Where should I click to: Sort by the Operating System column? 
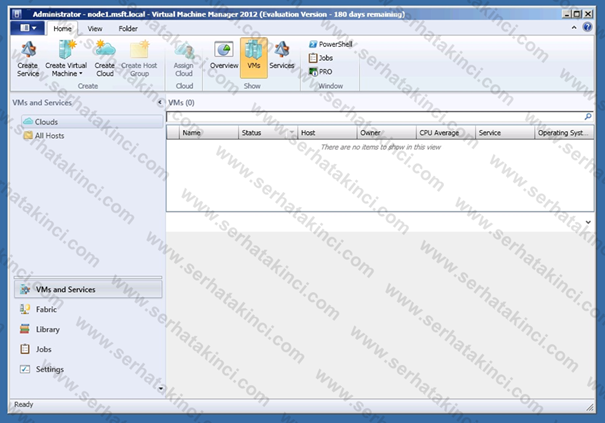point(564,132)
